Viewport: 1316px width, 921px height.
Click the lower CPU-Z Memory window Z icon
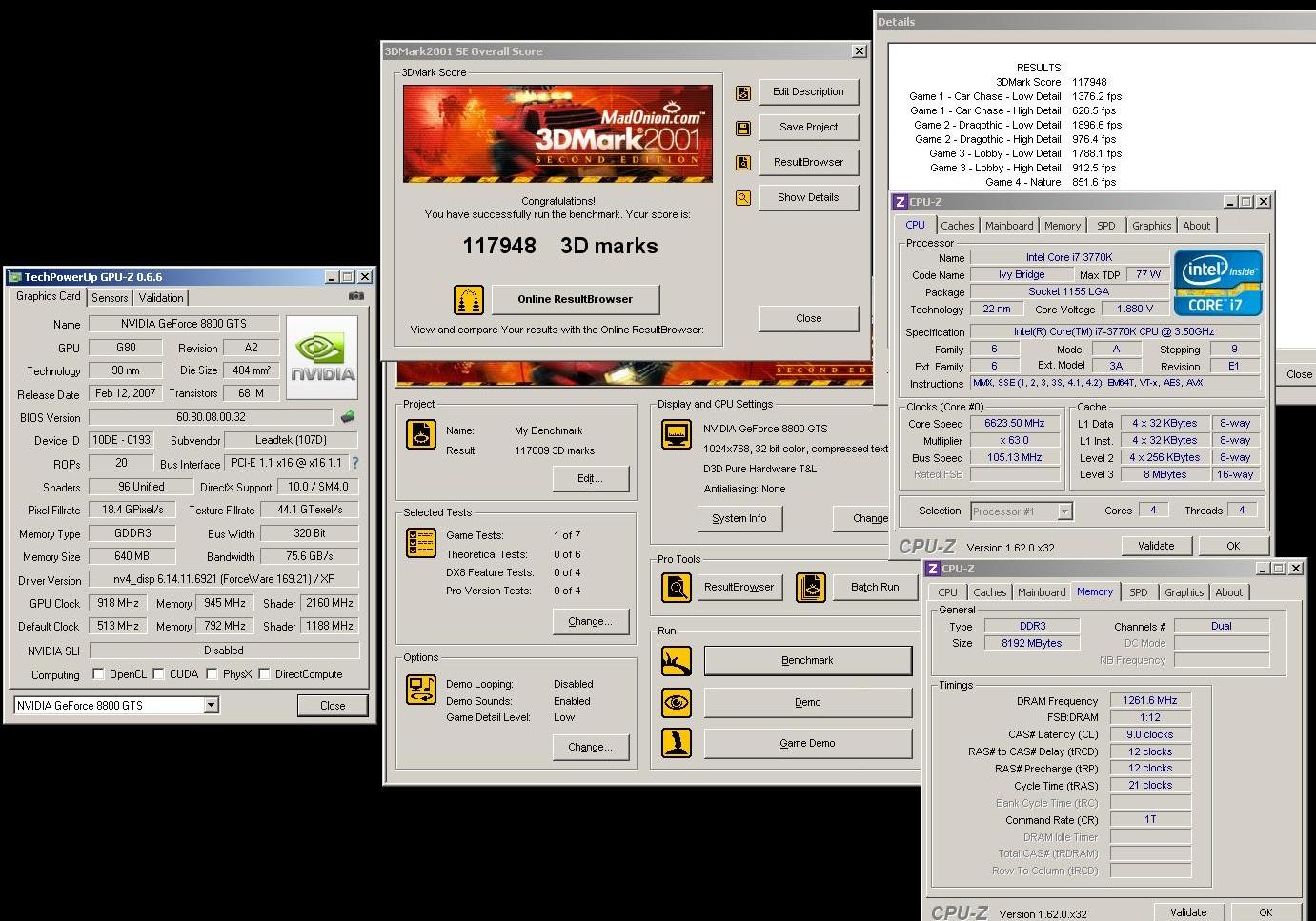tap(933, 569)
